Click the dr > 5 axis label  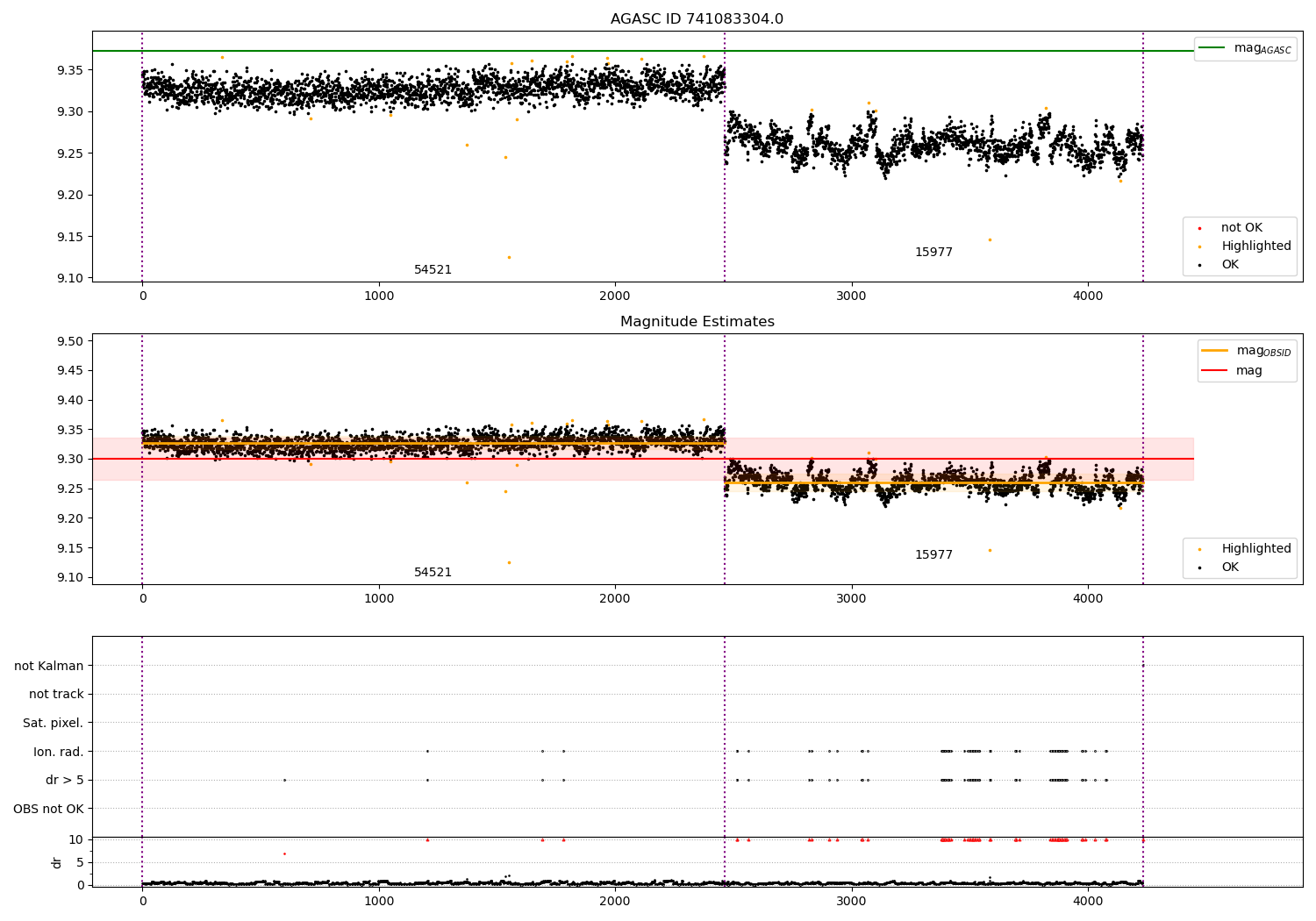click(x=65, y=780)
